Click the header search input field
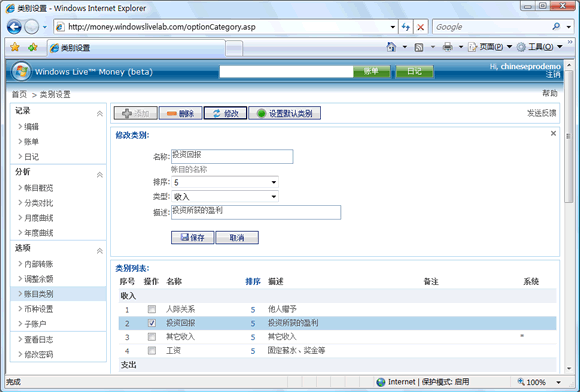 coord(286,71)
